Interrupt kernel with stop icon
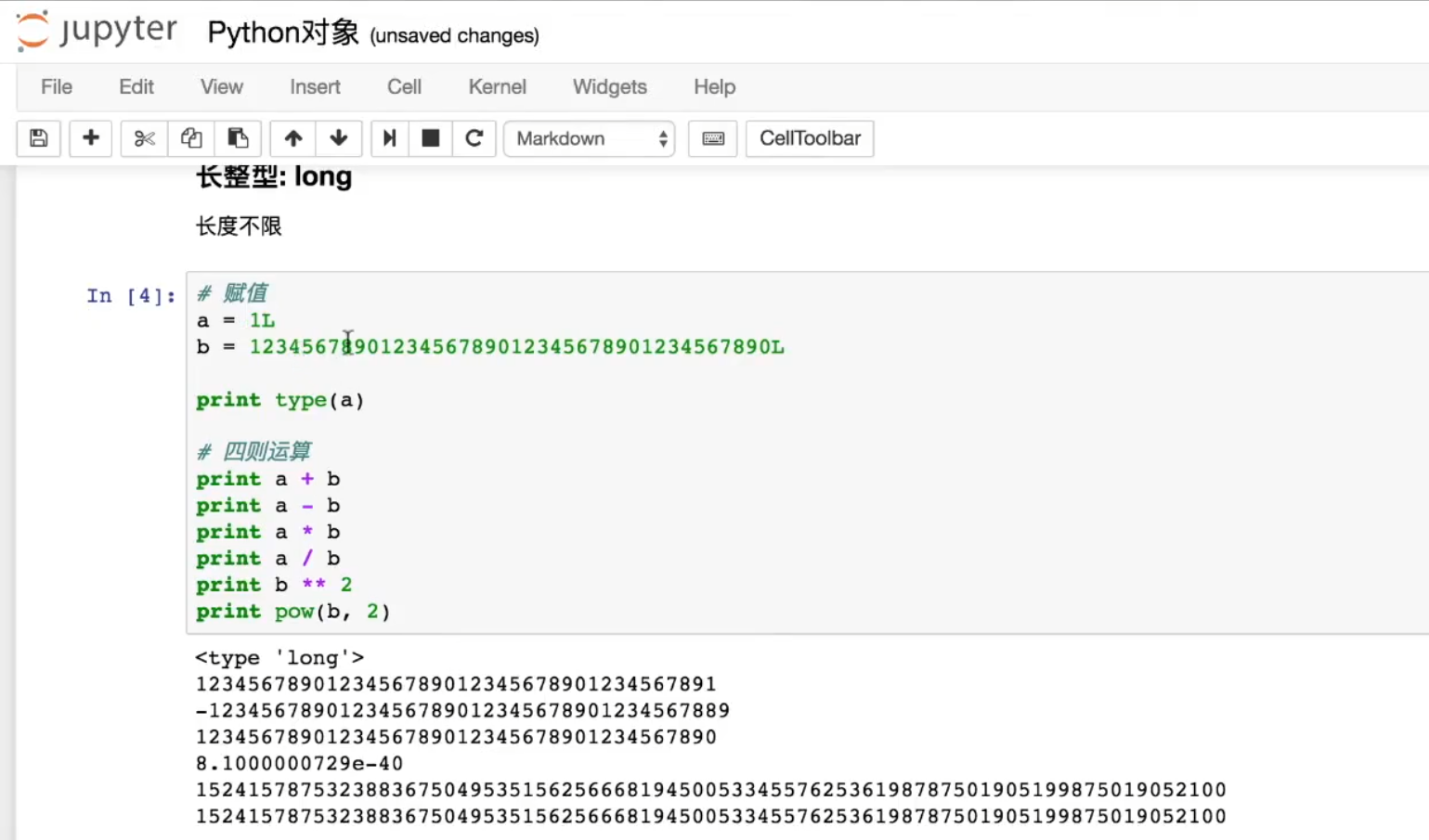The width and height of the screenshot is (1429, 840). point(431,138)
